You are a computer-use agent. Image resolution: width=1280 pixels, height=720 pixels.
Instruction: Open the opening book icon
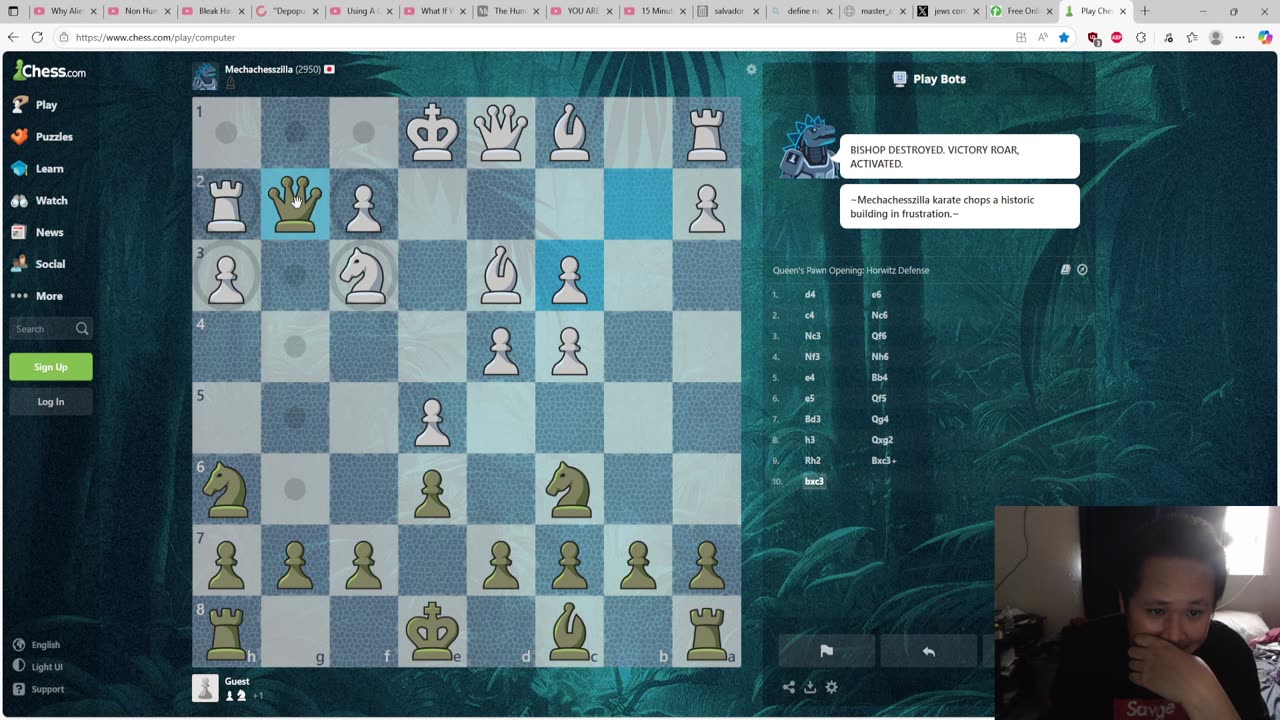point(1065,270)
